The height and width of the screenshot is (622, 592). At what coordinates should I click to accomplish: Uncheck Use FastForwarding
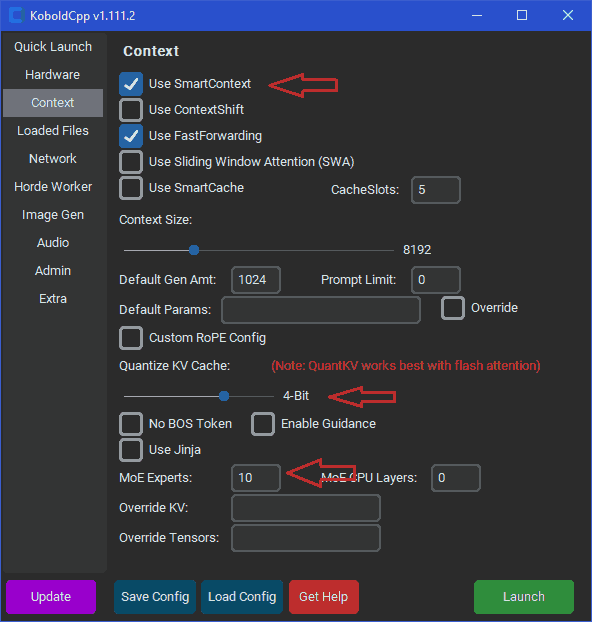(x=131, y=136)
